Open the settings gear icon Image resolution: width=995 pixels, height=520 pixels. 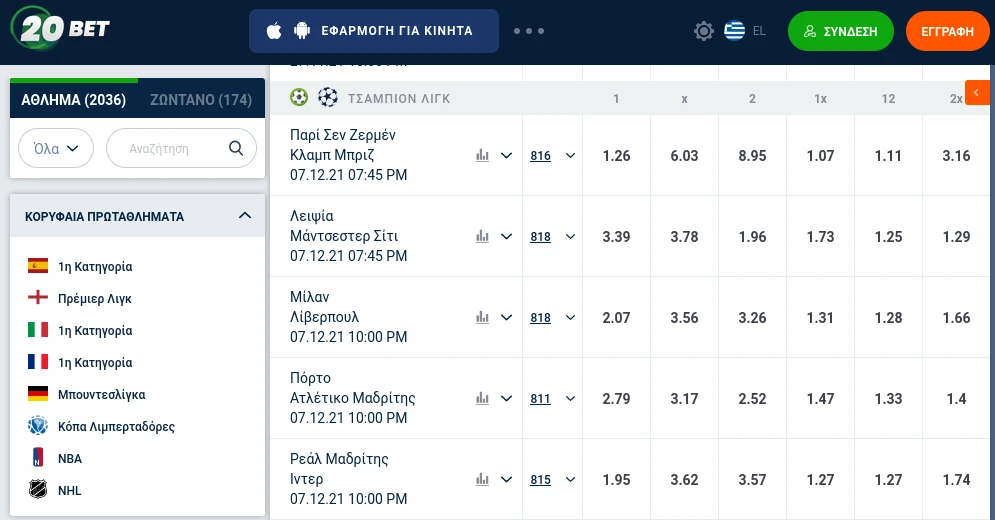point(704,31)
